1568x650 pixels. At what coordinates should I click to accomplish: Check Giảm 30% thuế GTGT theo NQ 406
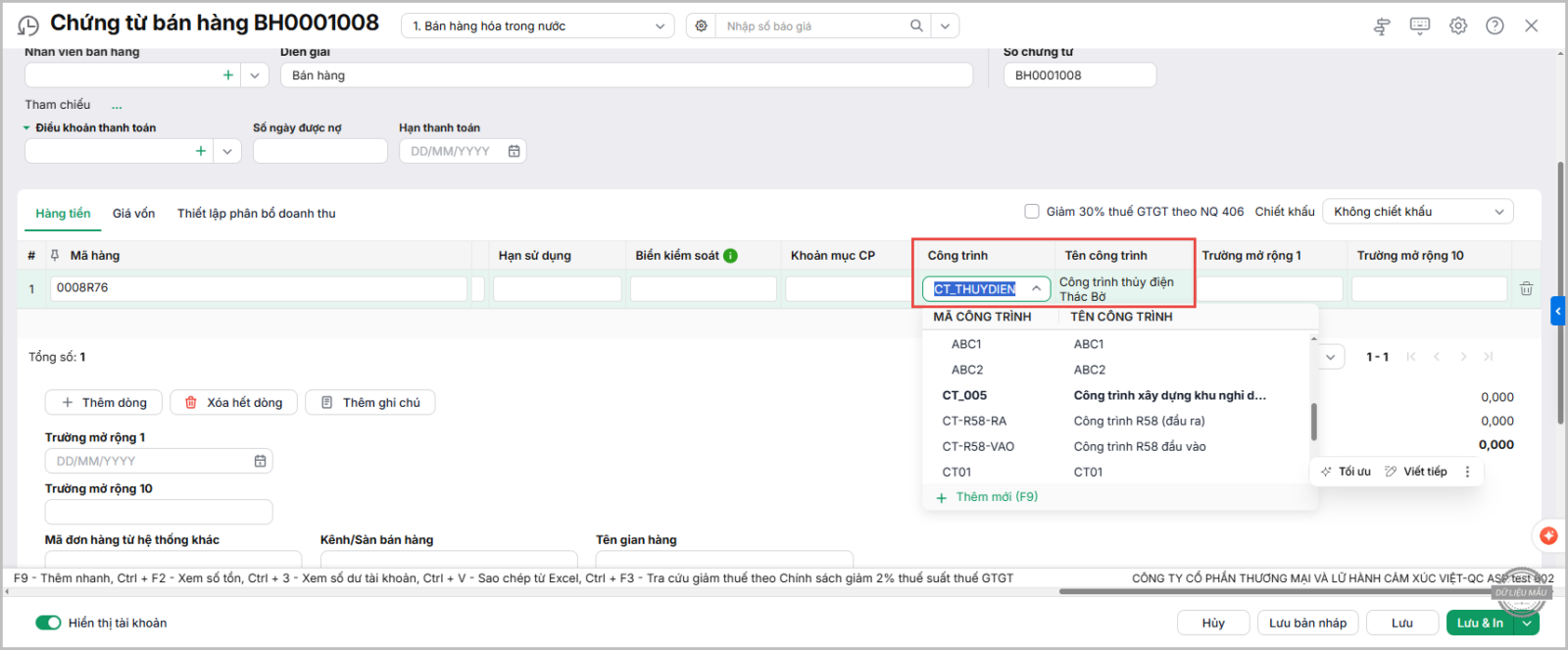[1032, 211]
